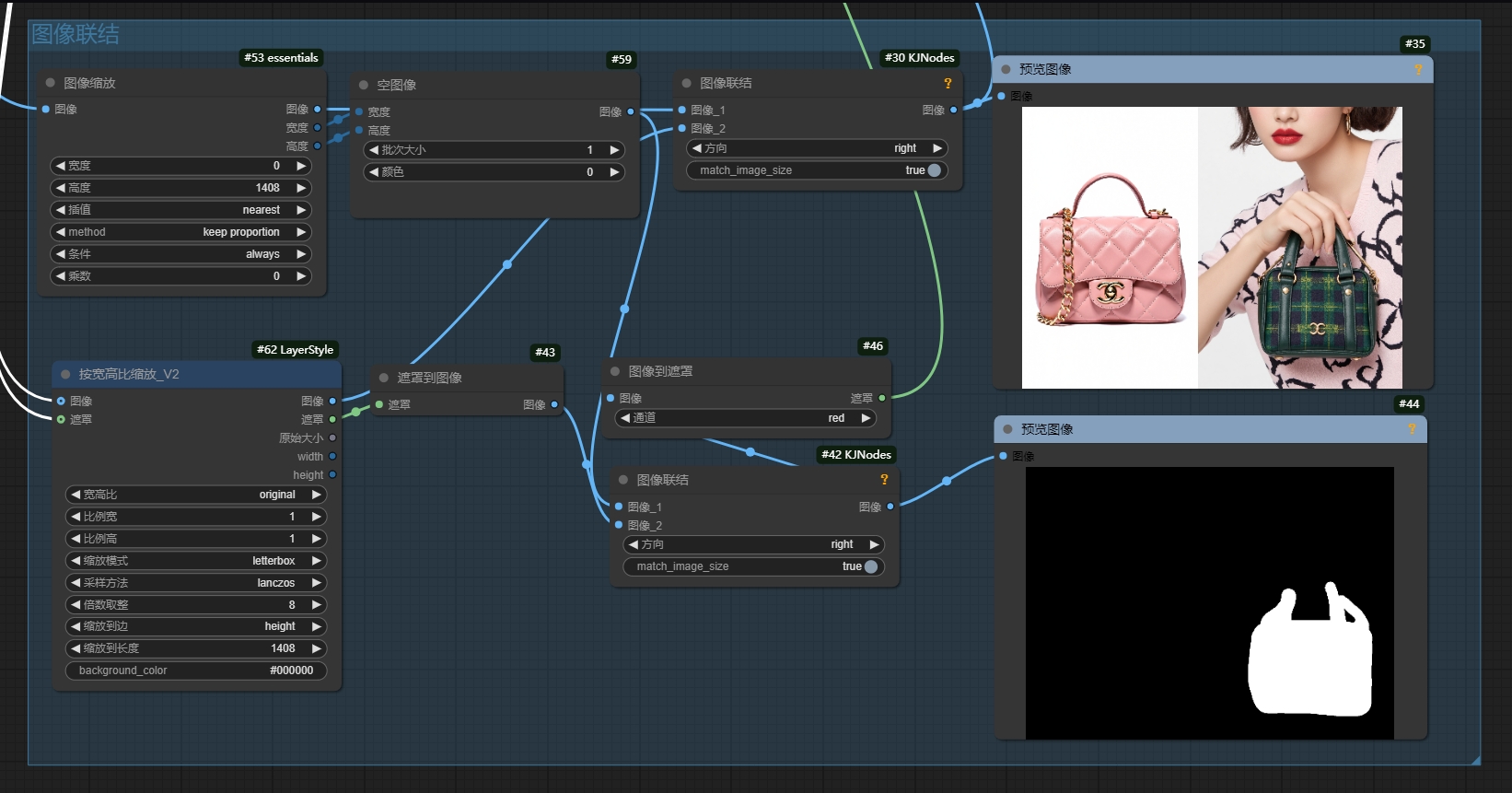Open help question mark on #42 图像联结 node
The width and height of the screenshot is (1512, 793).
point(884,480)
